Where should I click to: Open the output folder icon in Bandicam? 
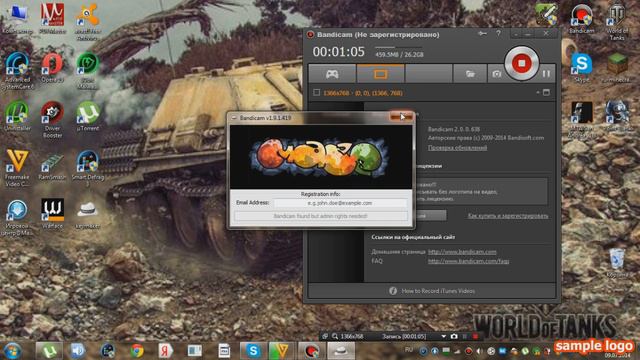click(470, 74)
